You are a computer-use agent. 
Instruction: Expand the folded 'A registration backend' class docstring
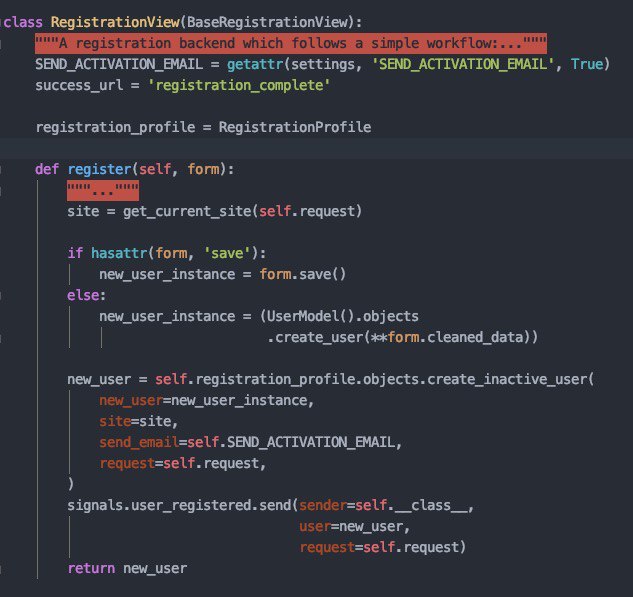pos(291,43)
